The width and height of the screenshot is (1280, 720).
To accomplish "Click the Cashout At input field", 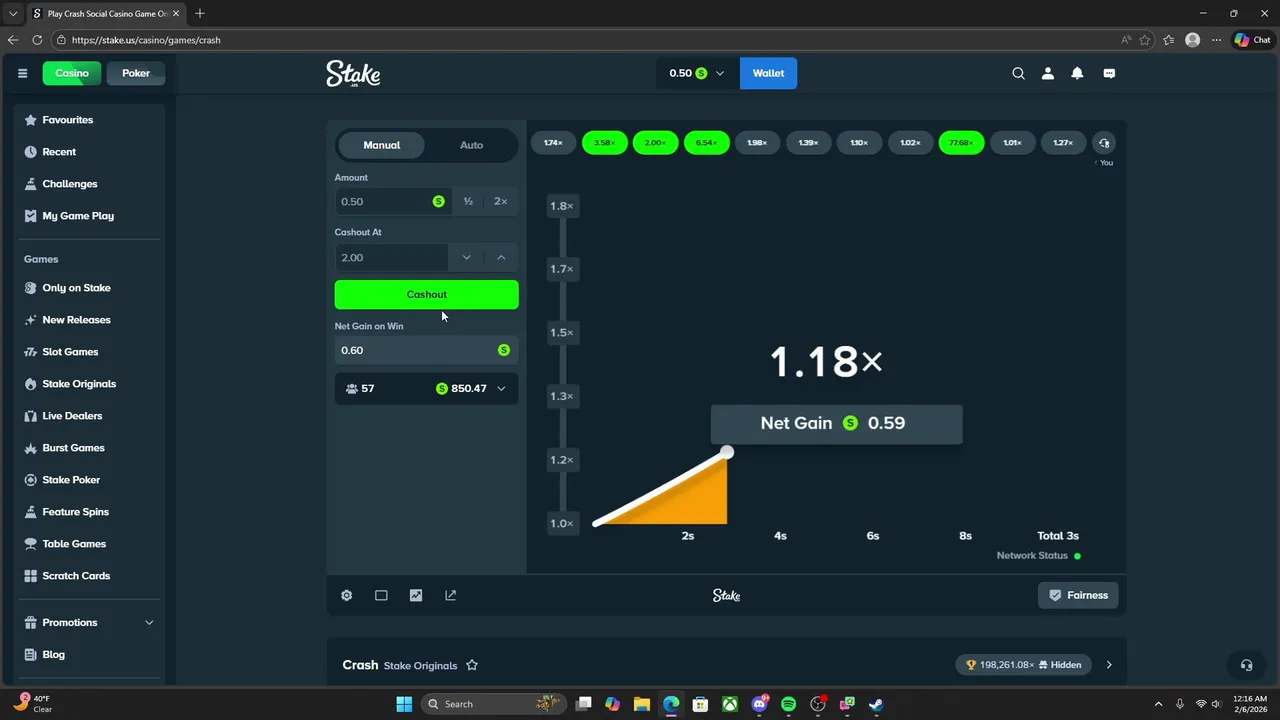I will 392,257.
